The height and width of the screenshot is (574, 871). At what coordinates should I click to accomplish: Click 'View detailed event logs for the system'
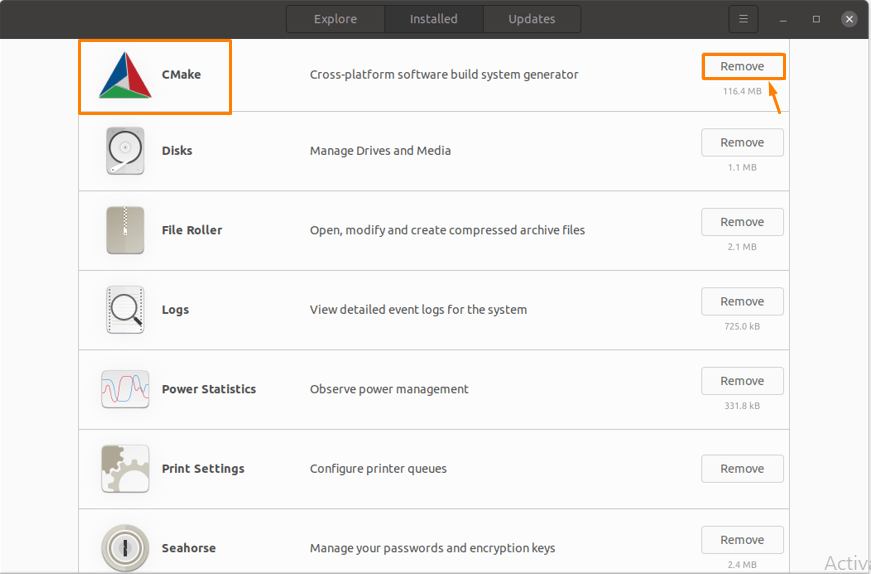click(x=418, y=310)
